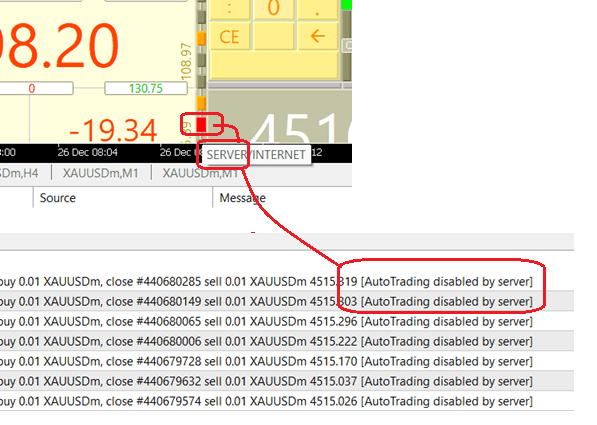Click the vertical 108.97 price label
This screenshot has height=425, width=597.
(x=185, y=61)
